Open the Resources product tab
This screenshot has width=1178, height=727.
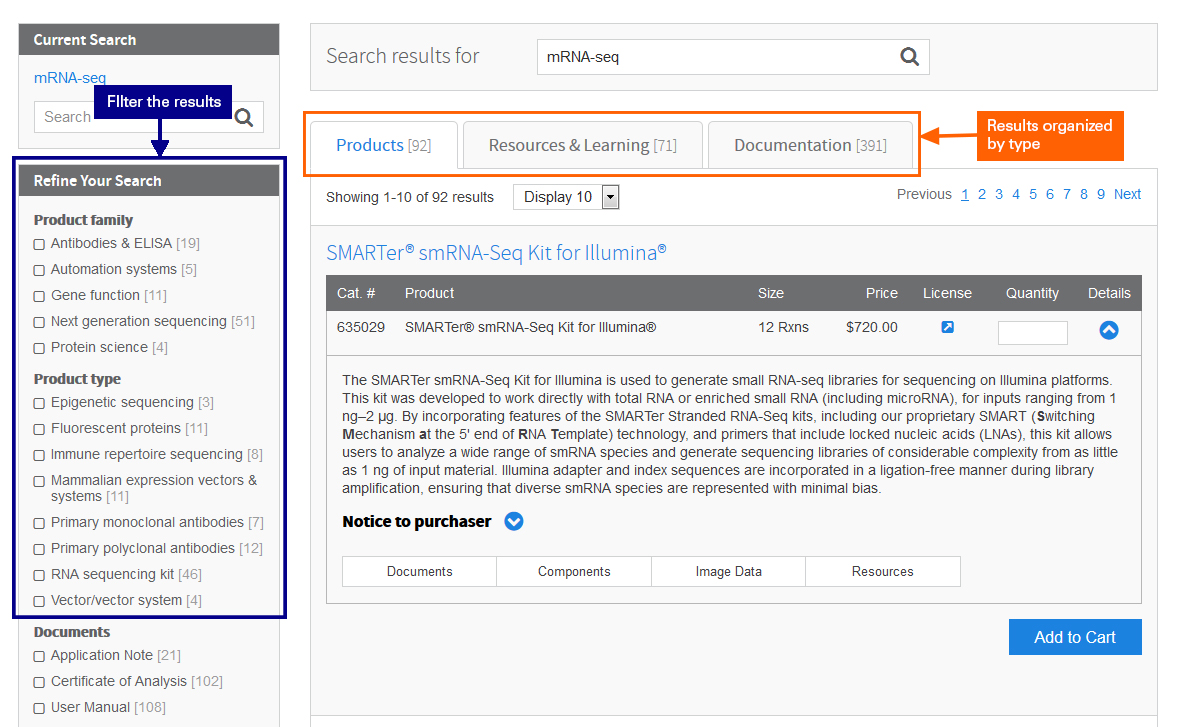click(883, 572)
